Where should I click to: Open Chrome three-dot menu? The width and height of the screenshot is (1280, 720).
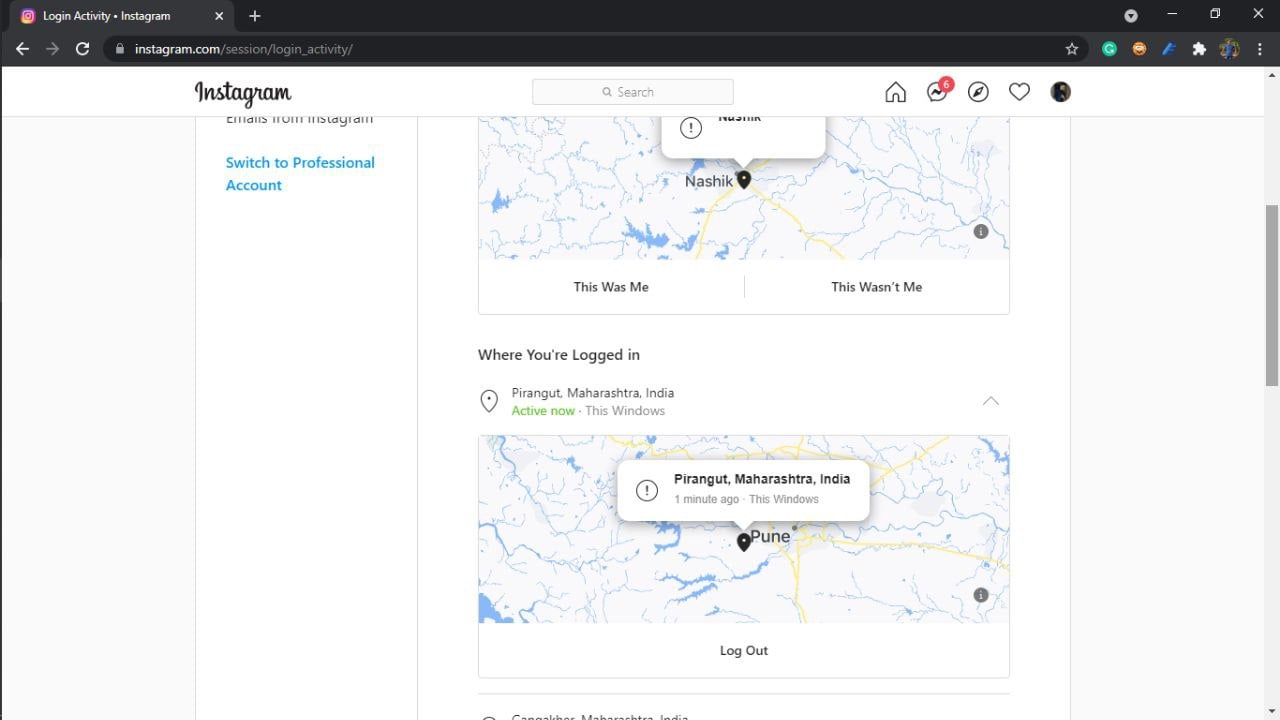tap(1259, 49)
